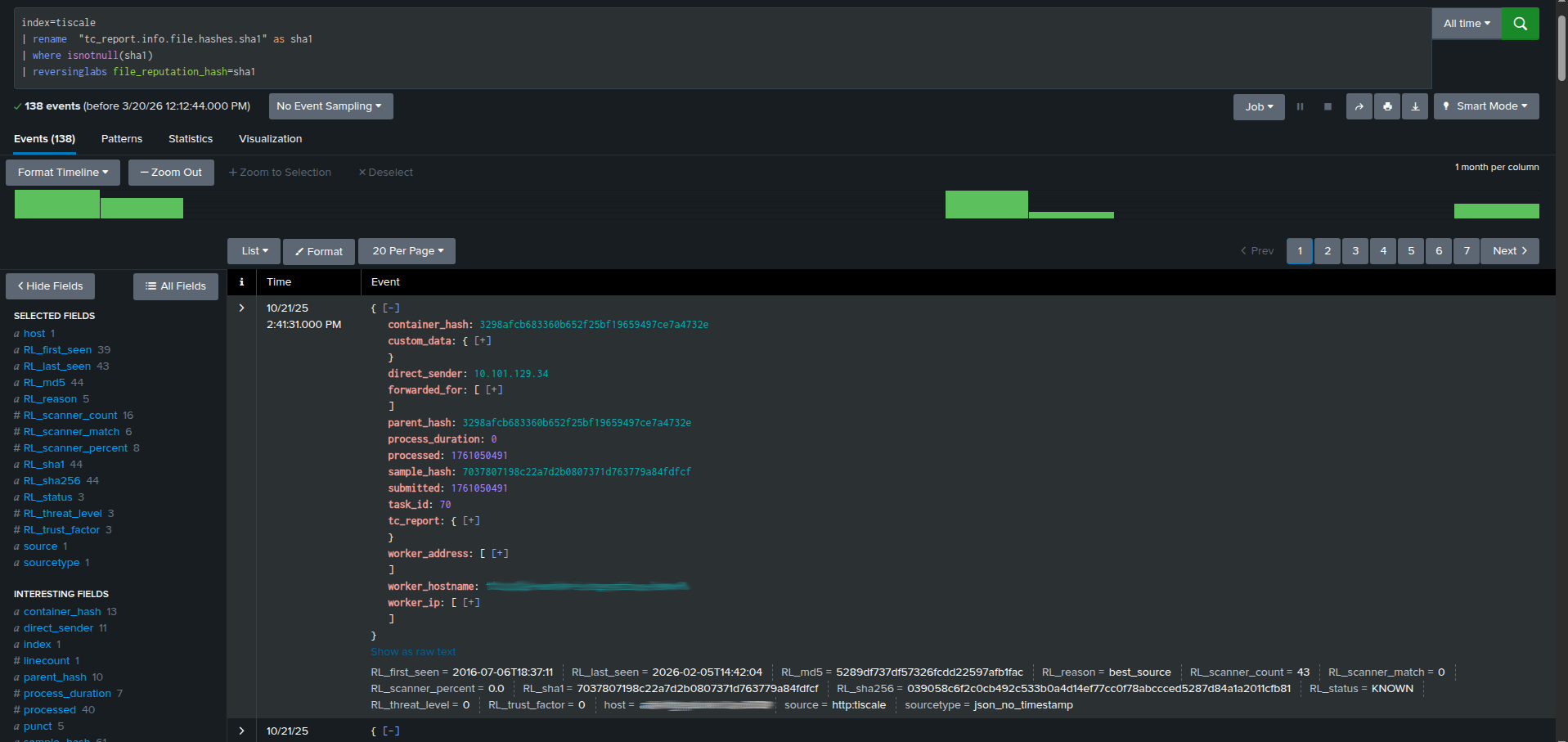The width and height of the screenshot is (1568, 742).
Task: Pause the running search job
Action: [1301, 106]
